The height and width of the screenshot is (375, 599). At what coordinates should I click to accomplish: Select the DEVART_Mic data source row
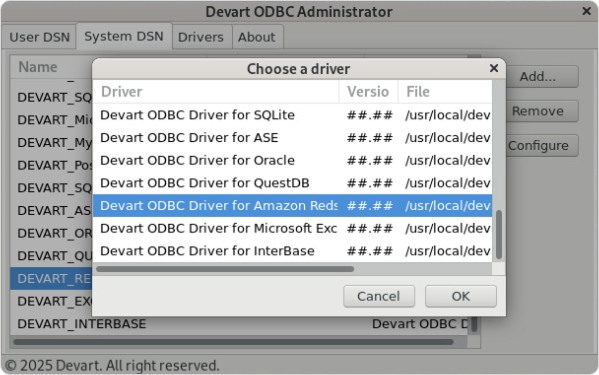tap(52, 120)
